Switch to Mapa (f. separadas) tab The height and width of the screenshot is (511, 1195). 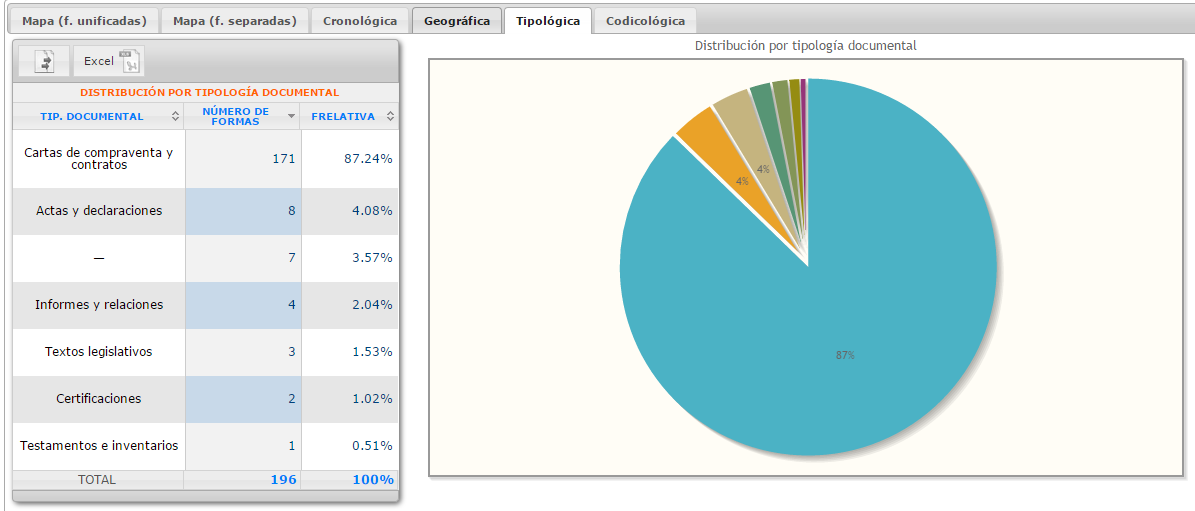point(234,20)
